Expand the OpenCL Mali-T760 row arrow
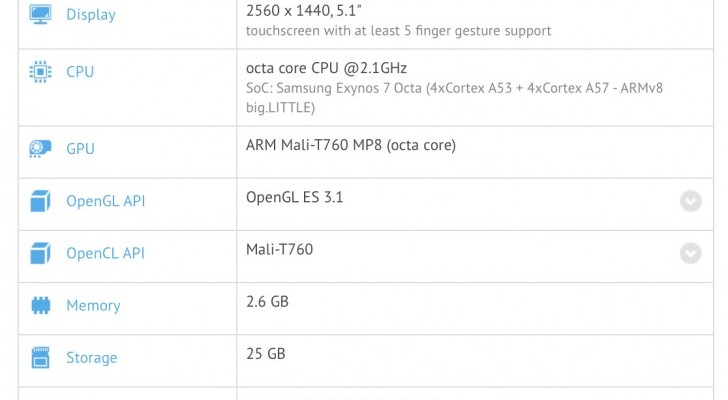Screen dimensions: 728x400 690,253
